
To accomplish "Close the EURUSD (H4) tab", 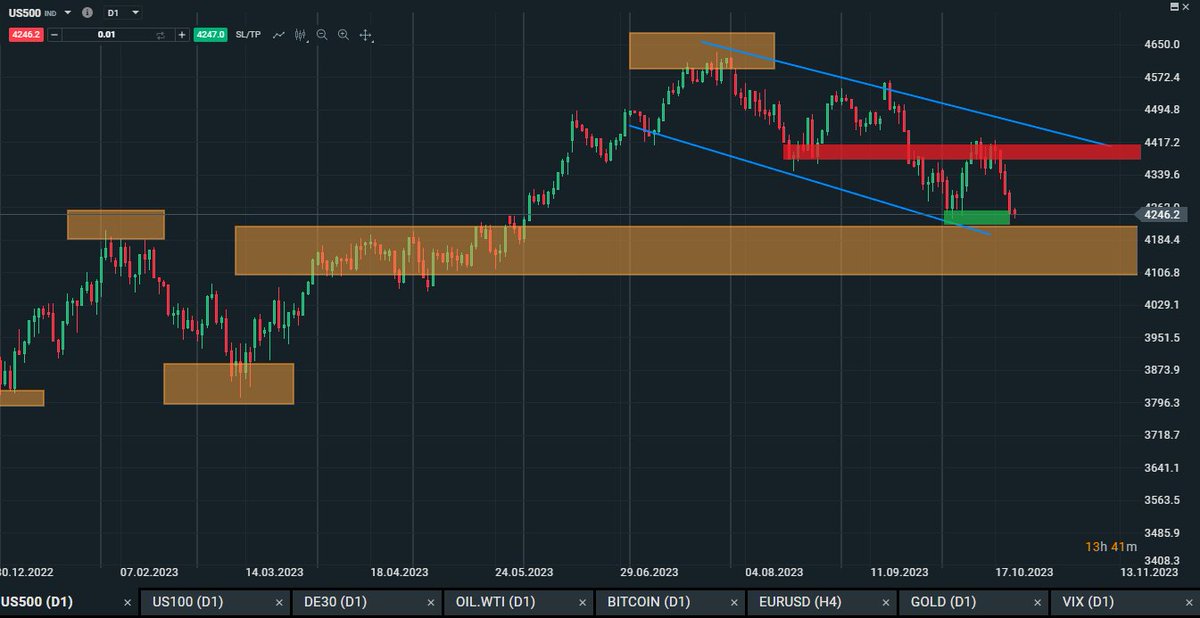I will (x=885, y=603).
